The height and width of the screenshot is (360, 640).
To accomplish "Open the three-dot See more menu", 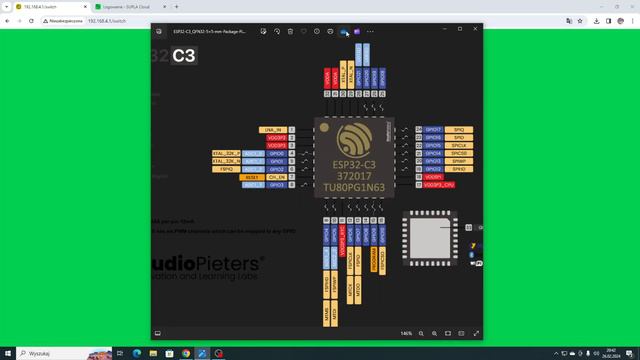I will point(370,31).
